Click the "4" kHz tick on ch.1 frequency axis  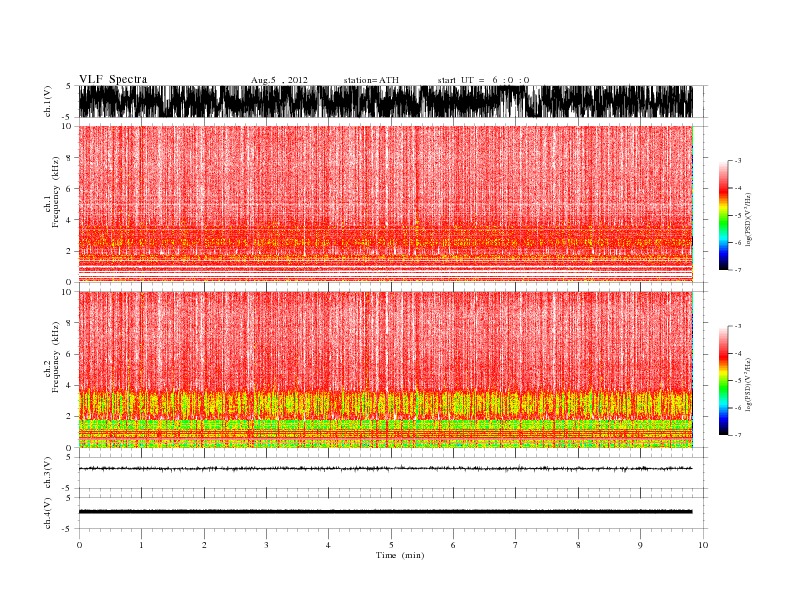coord(69,220)
